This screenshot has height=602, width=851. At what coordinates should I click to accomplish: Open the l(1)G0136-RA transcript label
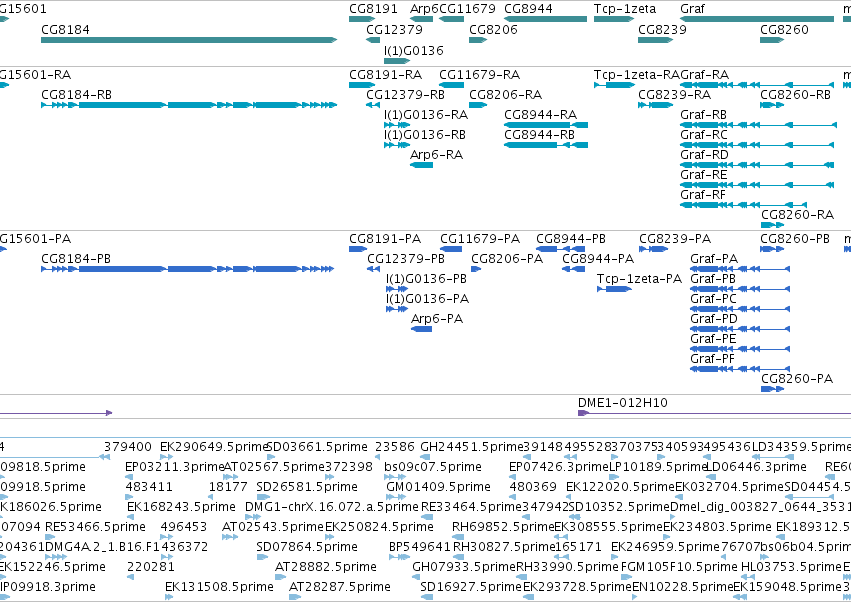tap(426, 115)
